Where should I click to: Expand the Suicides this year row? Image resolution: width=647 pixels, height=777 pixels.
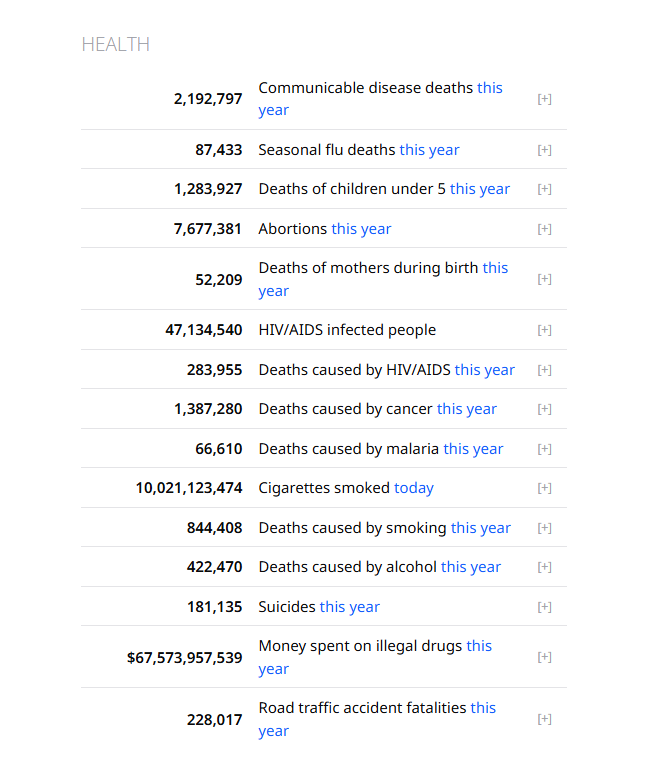[x=544, y=607]
